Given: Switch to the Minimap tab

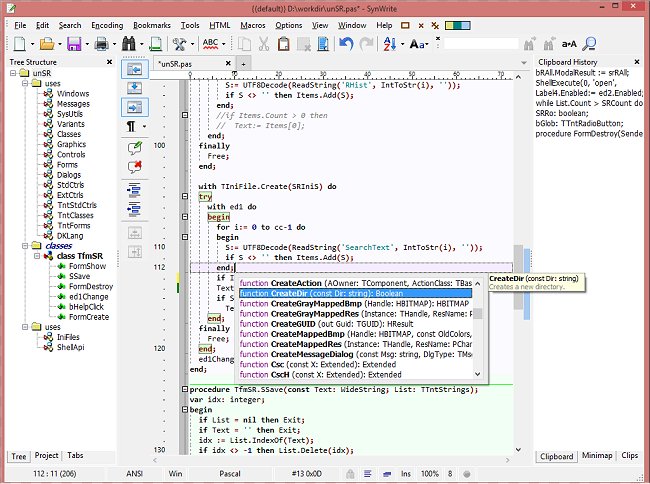Looking at the screenshot, I should tap(596, 455).
